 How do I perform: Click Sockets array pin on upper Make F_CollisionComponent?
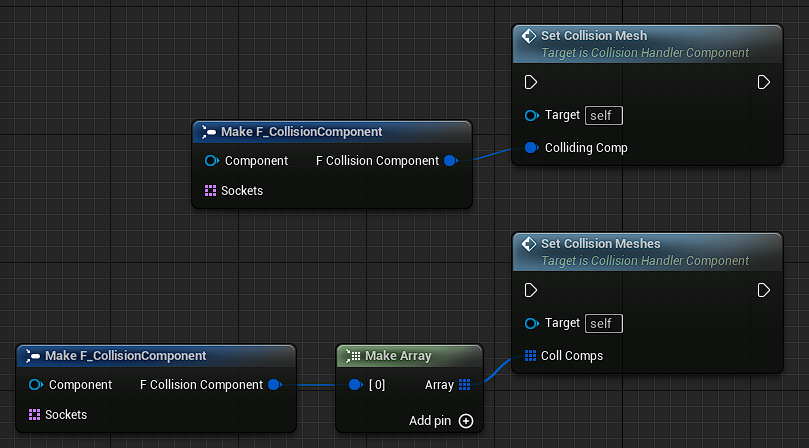(210, 190)
